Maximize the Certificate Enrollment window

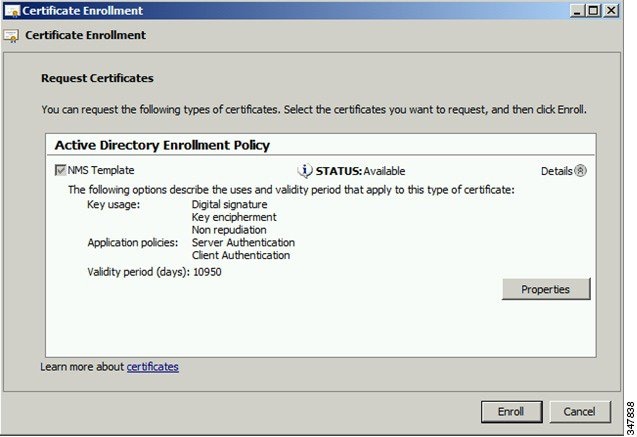coord(594,11)
